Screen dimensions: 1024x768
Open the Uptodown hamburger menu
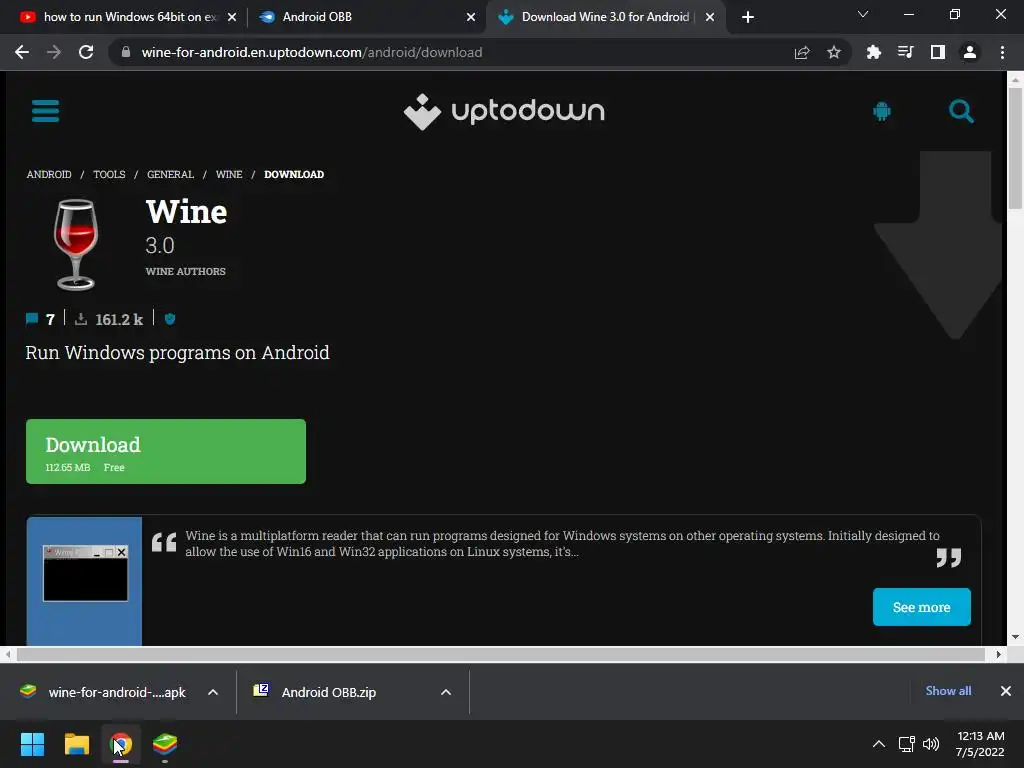coord(45,111)
